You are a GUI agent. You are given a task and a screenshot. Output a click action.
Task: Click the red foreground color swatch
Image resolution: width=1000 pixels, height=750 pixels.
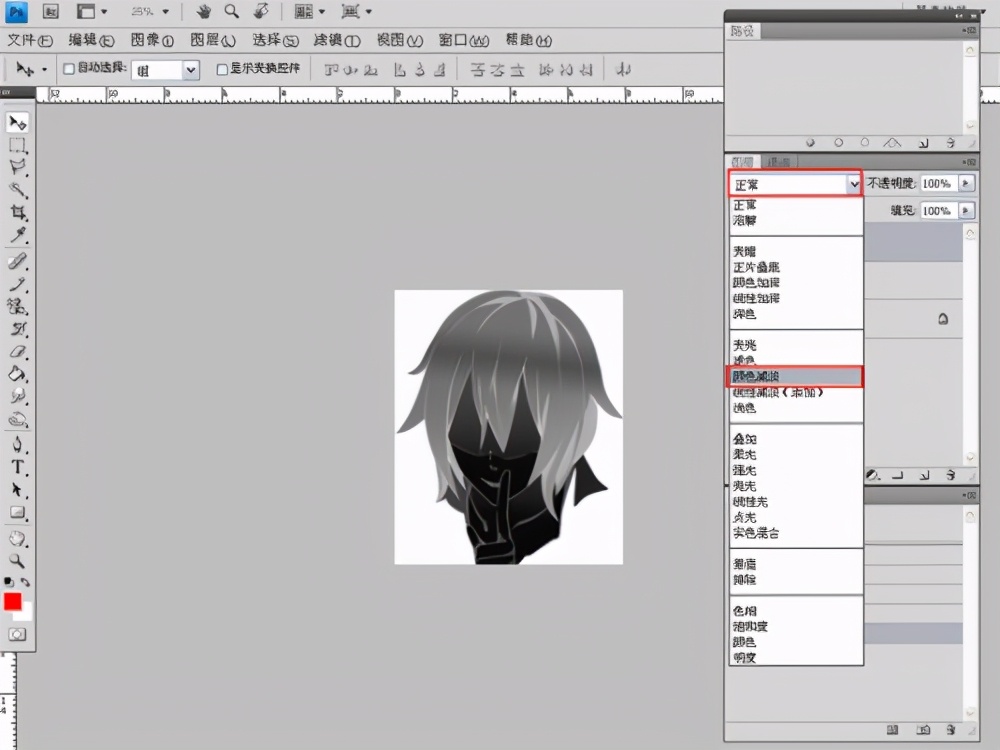click(13, 601)
